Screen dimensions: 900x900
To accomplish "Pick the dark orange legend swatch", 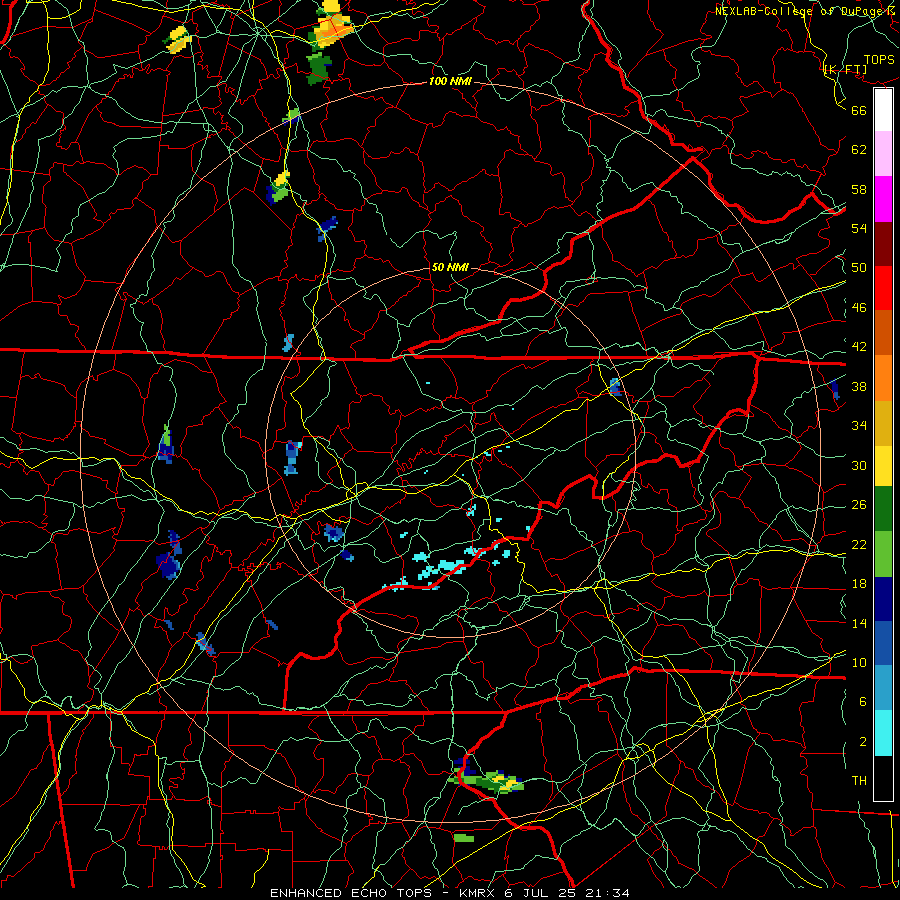I will 883,333.
